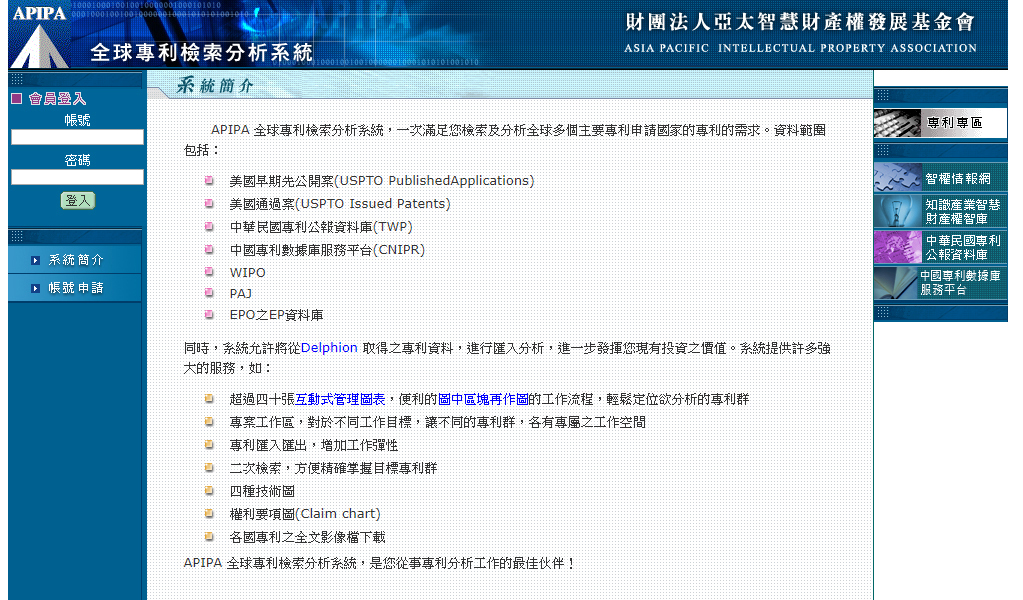Click the 帳號 account input field
Image resolution: width=1023 pixels, height=600 pixels.
pos(77,137)
